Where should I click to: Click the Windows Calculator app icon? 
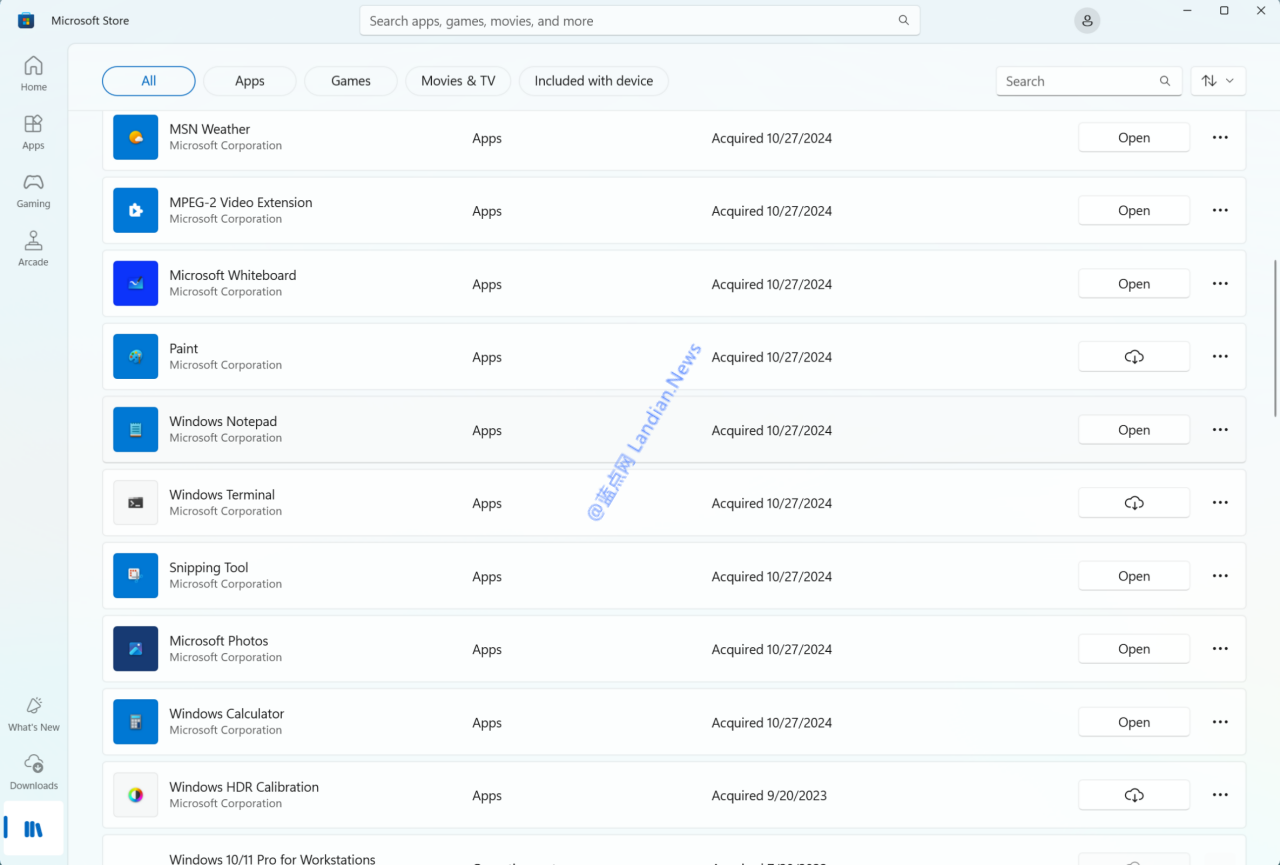[135, 721]
